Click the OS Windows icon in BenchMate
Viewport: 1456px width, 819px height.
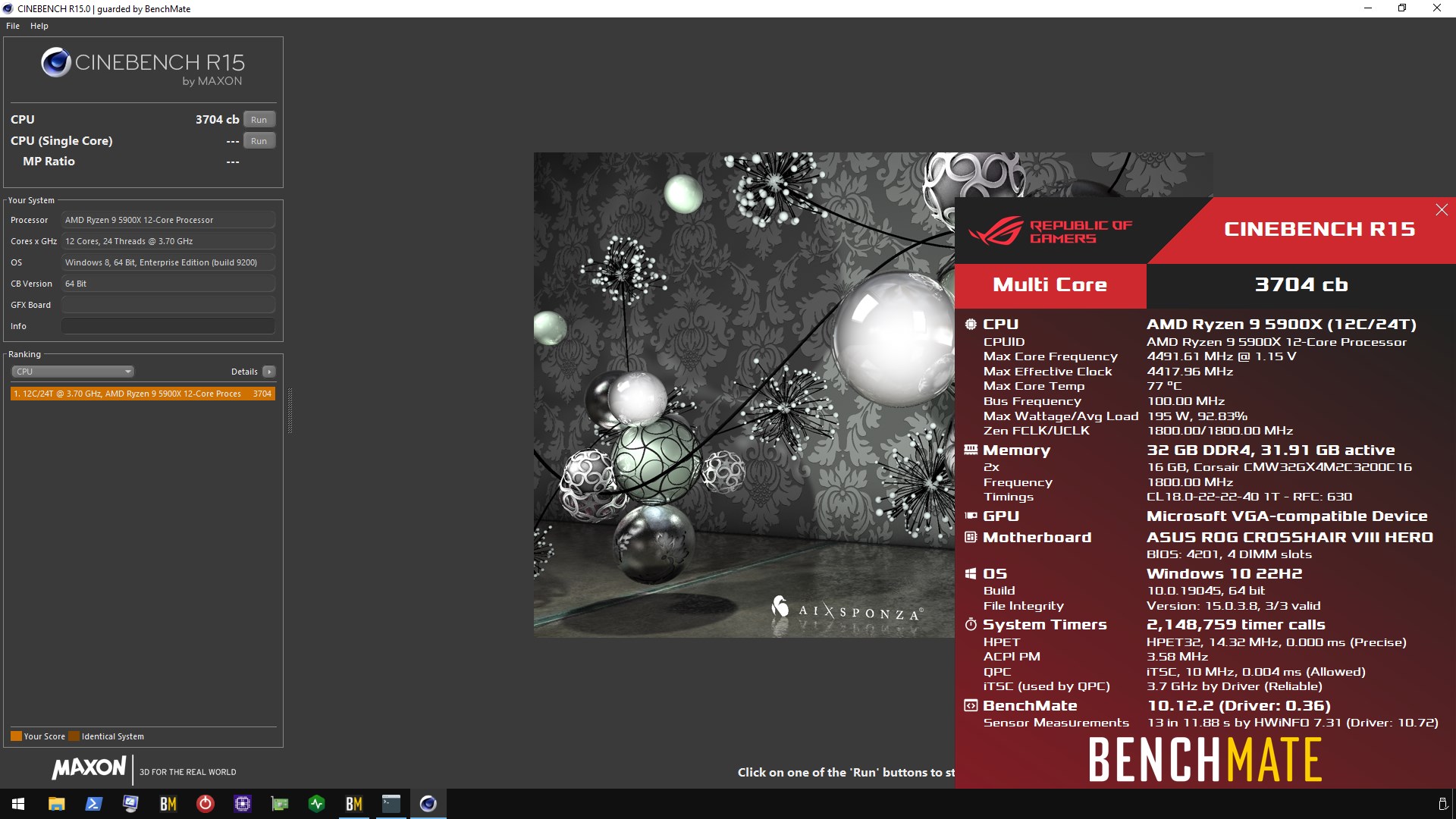[x=971, y=574]
